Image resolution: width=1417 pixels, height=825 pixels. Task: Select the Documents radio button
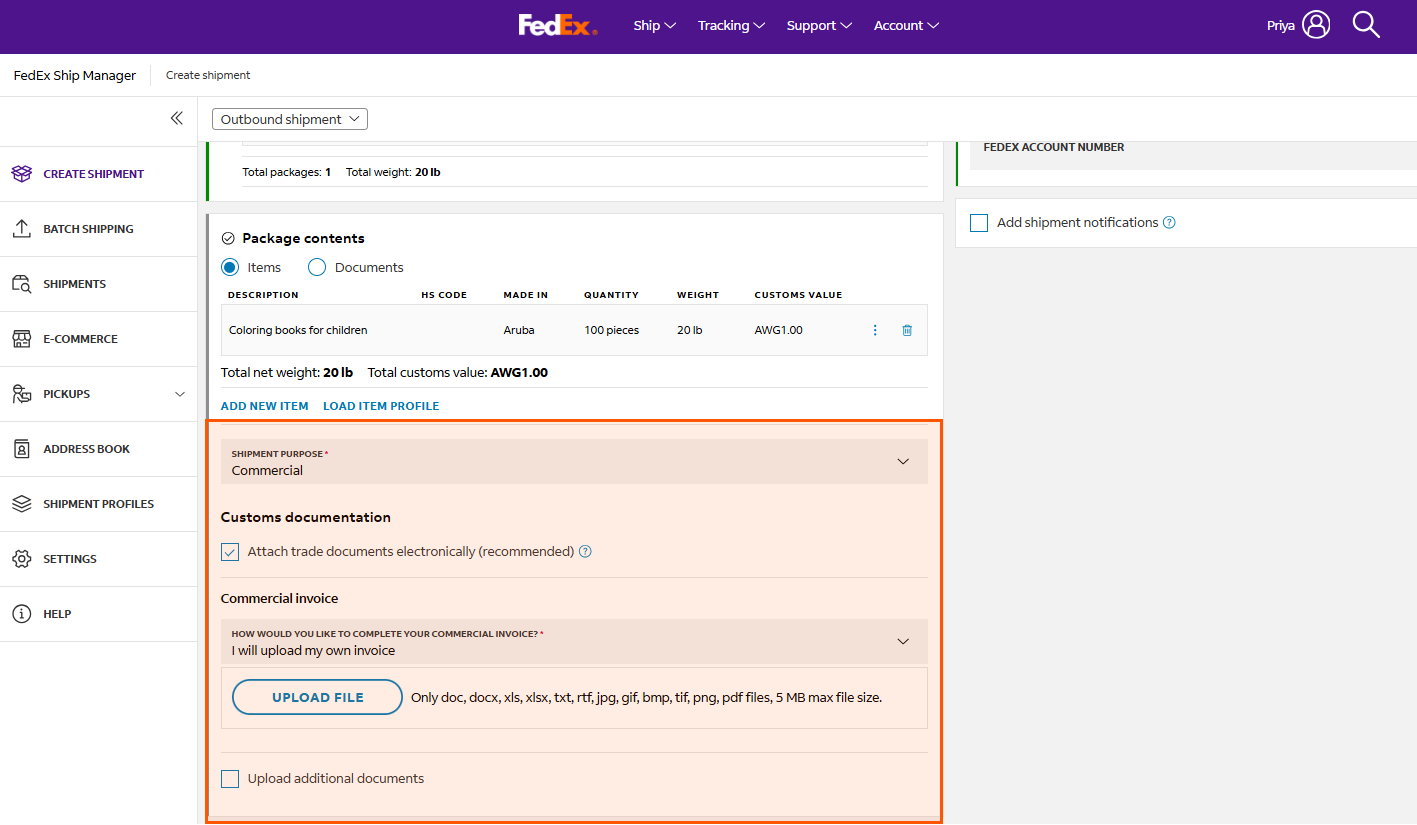[x=317, y=267]
